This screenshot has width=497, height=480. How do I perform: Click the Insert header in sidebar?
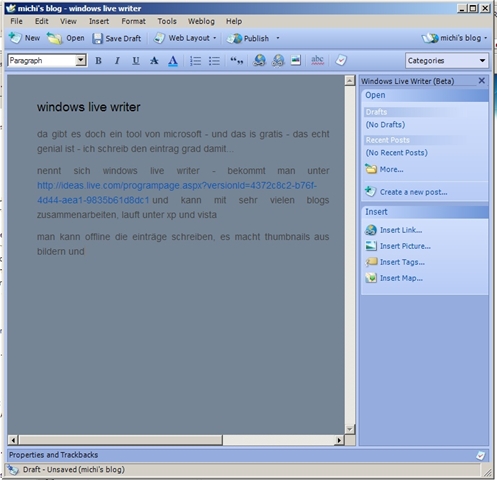(x=425, y=212)
